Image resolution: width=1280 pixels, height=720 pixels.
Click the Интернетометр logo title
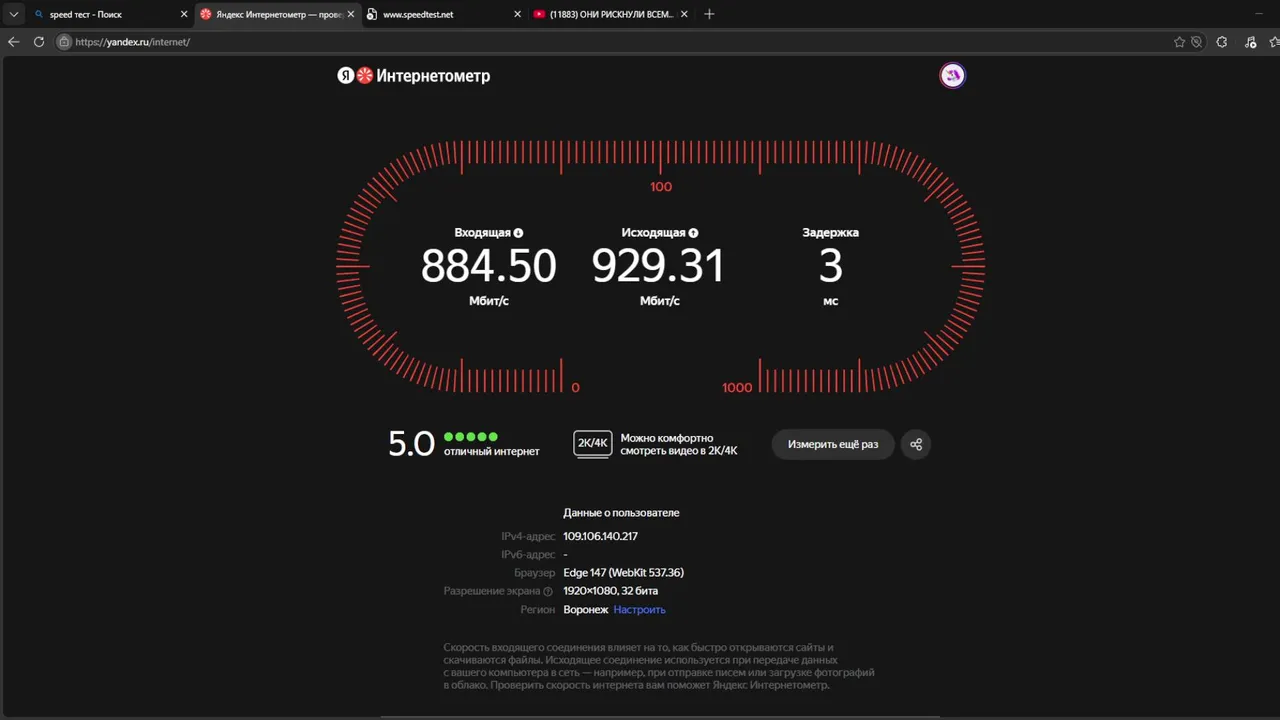pyautogui.click(x=433, y=76)
